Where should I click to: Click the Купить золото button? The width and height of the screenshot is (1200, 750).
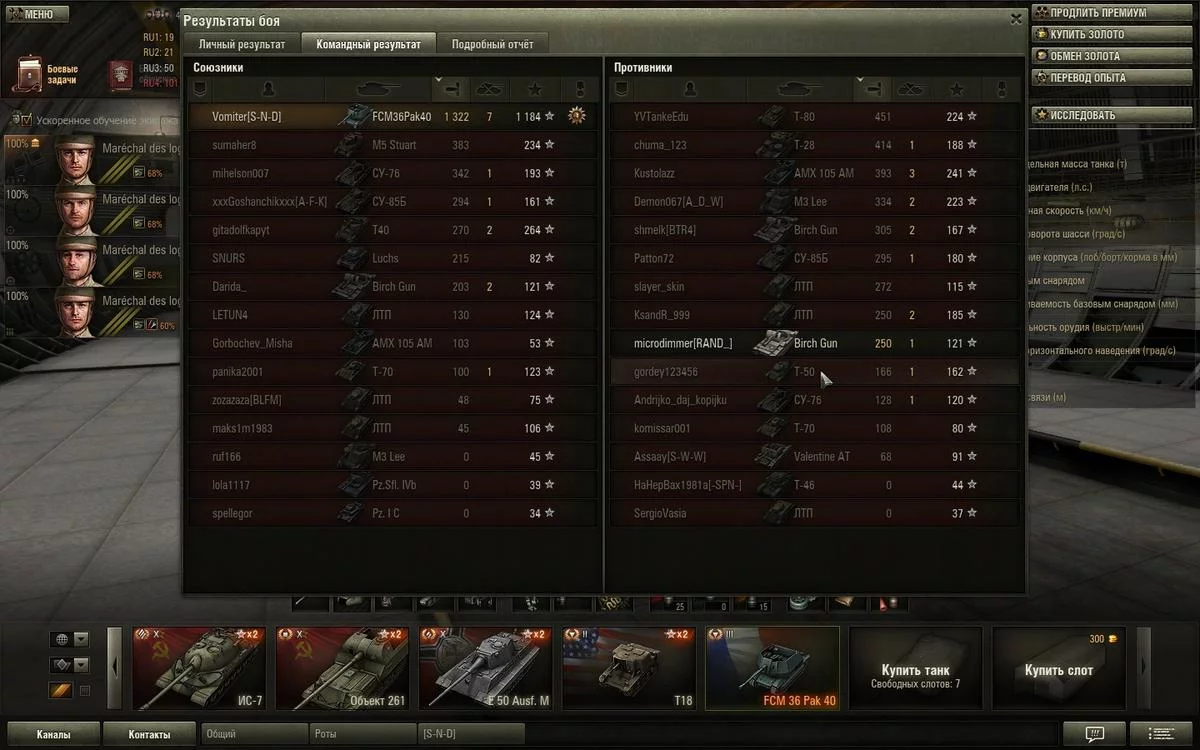[1084, 35]
